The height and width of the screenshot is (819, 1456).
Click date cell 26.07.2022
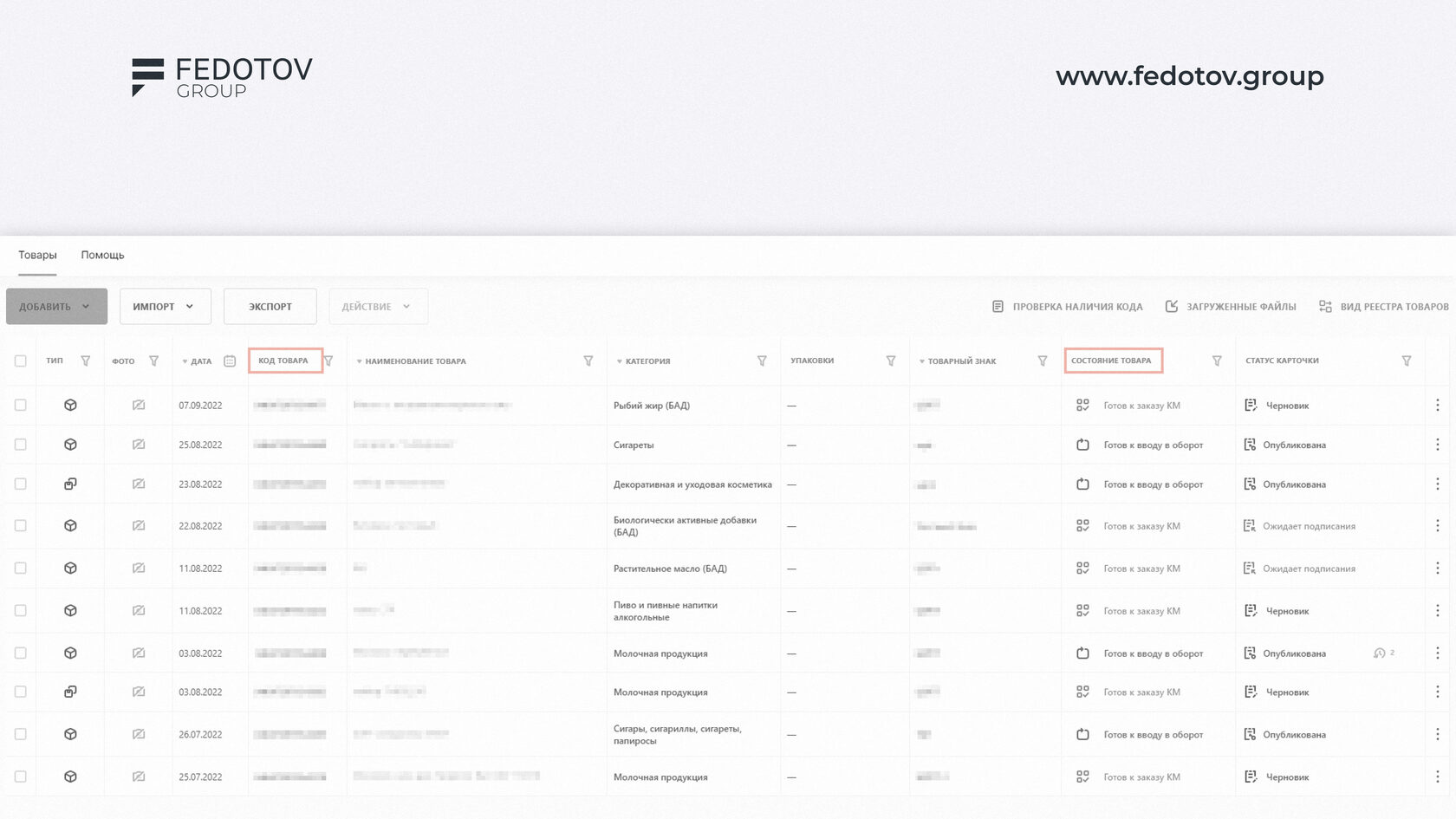pyautogui.click(x=200, y=735)
